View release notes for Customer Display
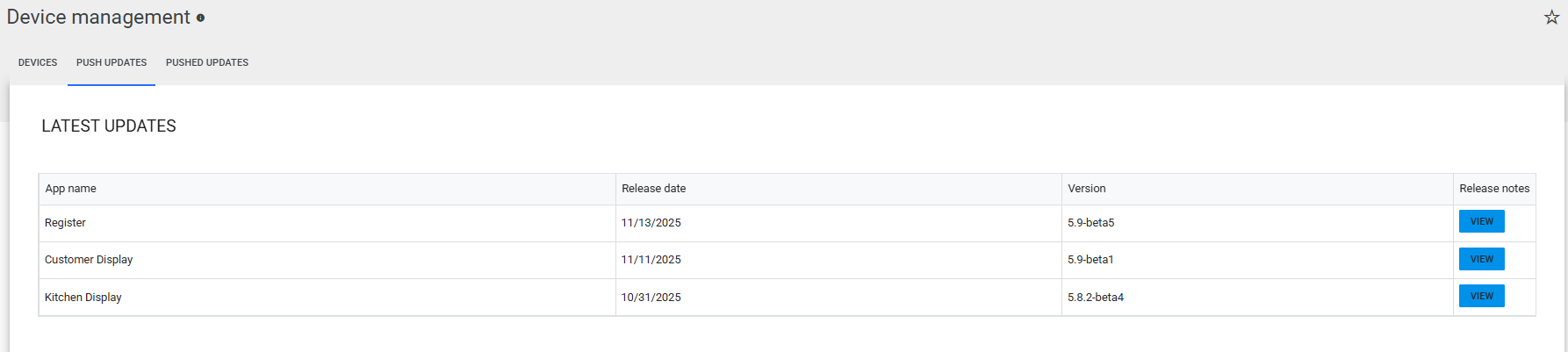Screen dimensions: 1568x352 click(1481, 259)
